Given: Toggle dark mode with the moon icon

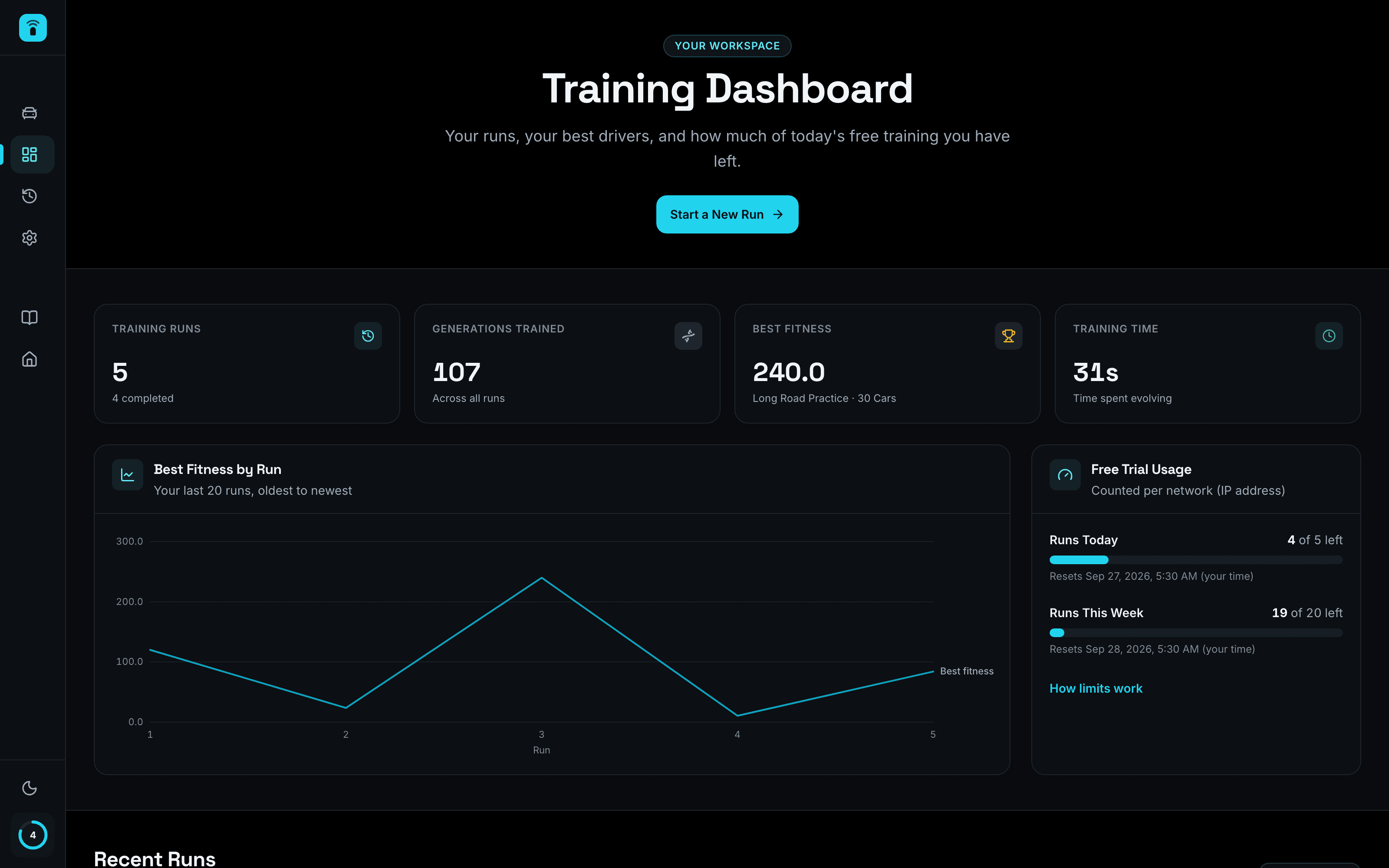Looking at the screenshot, I should tap(29, 788).
